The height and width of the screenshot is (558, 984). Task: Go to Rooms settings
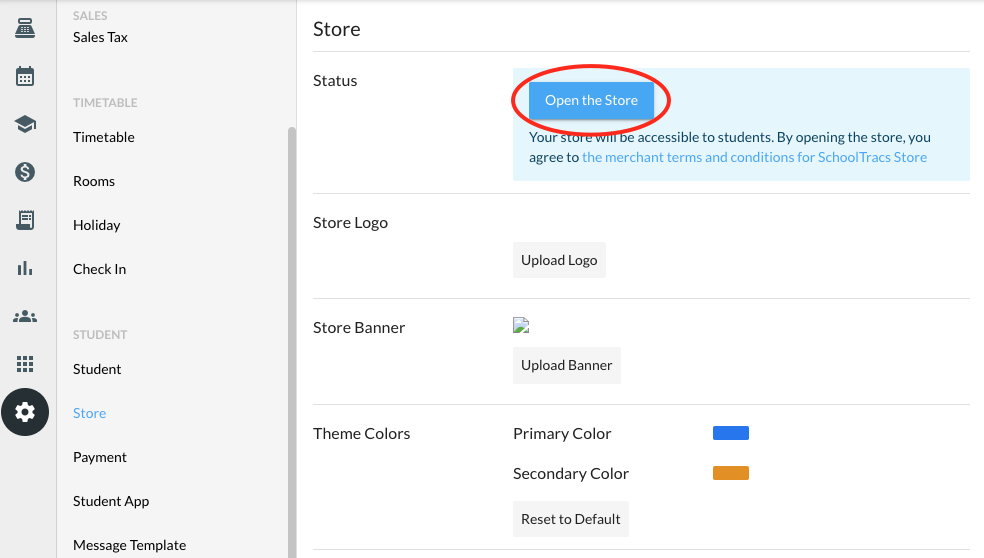point(94,181)
